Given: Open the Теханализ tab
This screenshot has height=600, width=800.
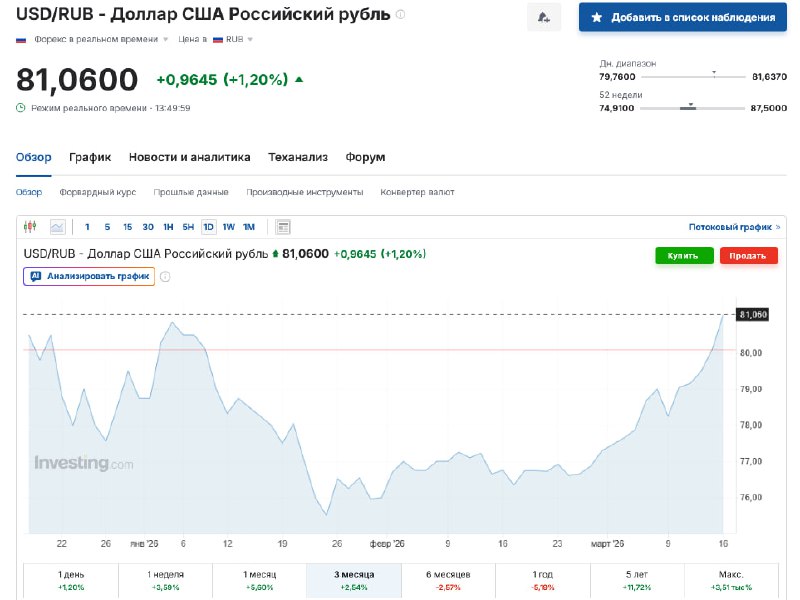Looking at the screenshot, I should point(298,157).
